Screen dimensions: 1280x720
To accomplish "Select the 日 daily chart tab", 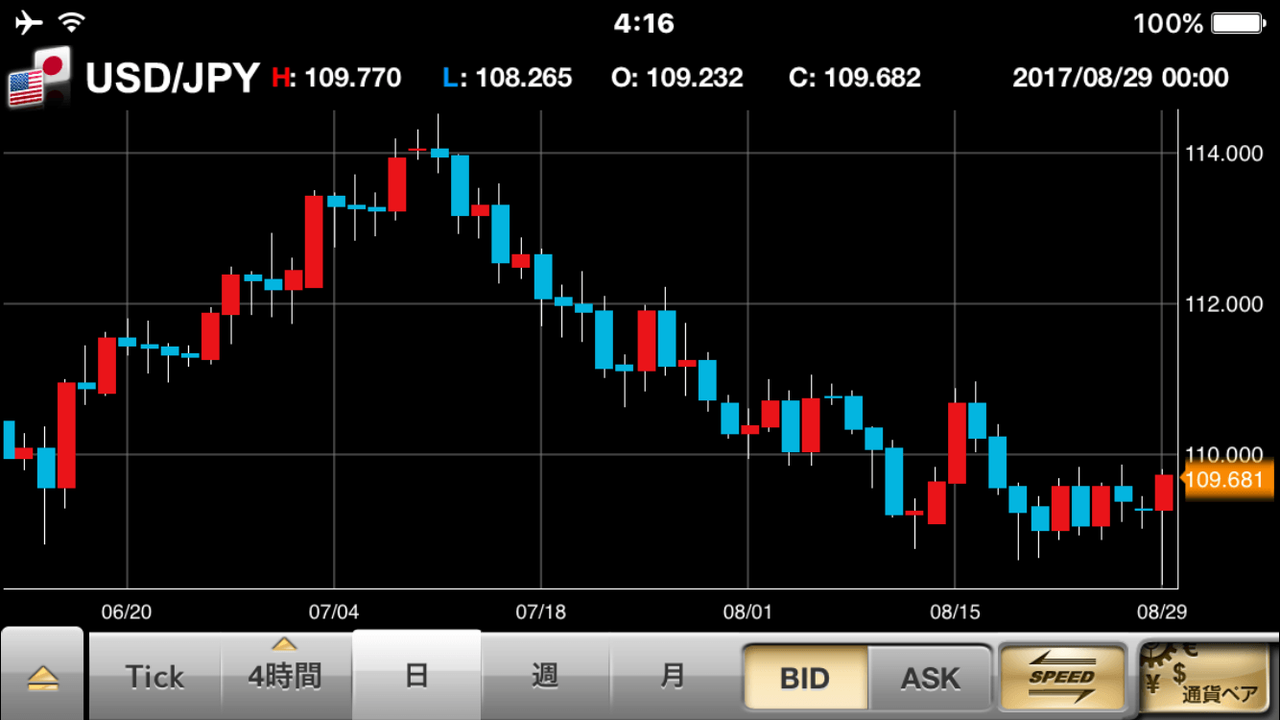I will click(417, 675).
